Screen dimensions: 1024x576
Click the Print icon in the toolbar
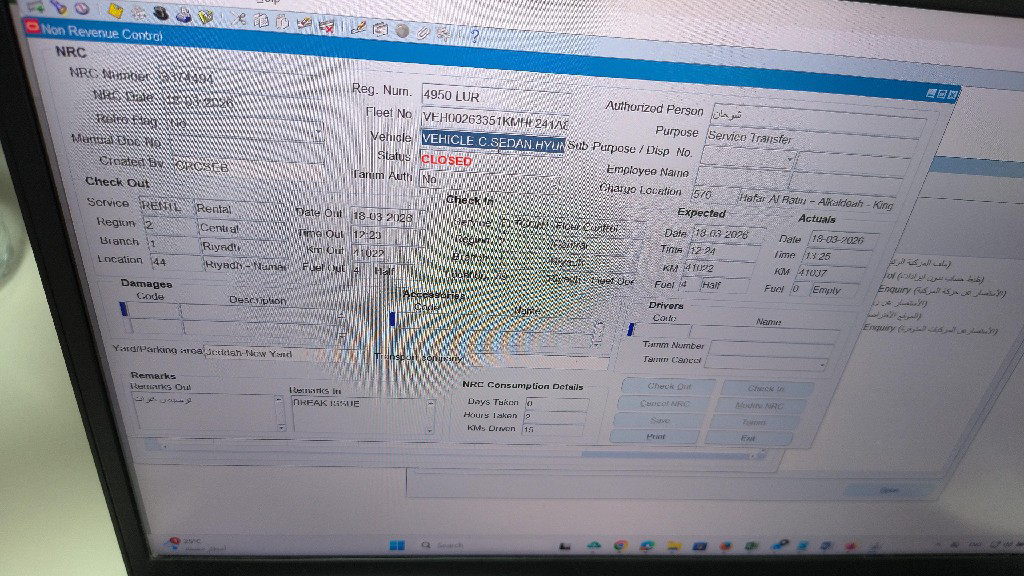click(x=183, y=15)
